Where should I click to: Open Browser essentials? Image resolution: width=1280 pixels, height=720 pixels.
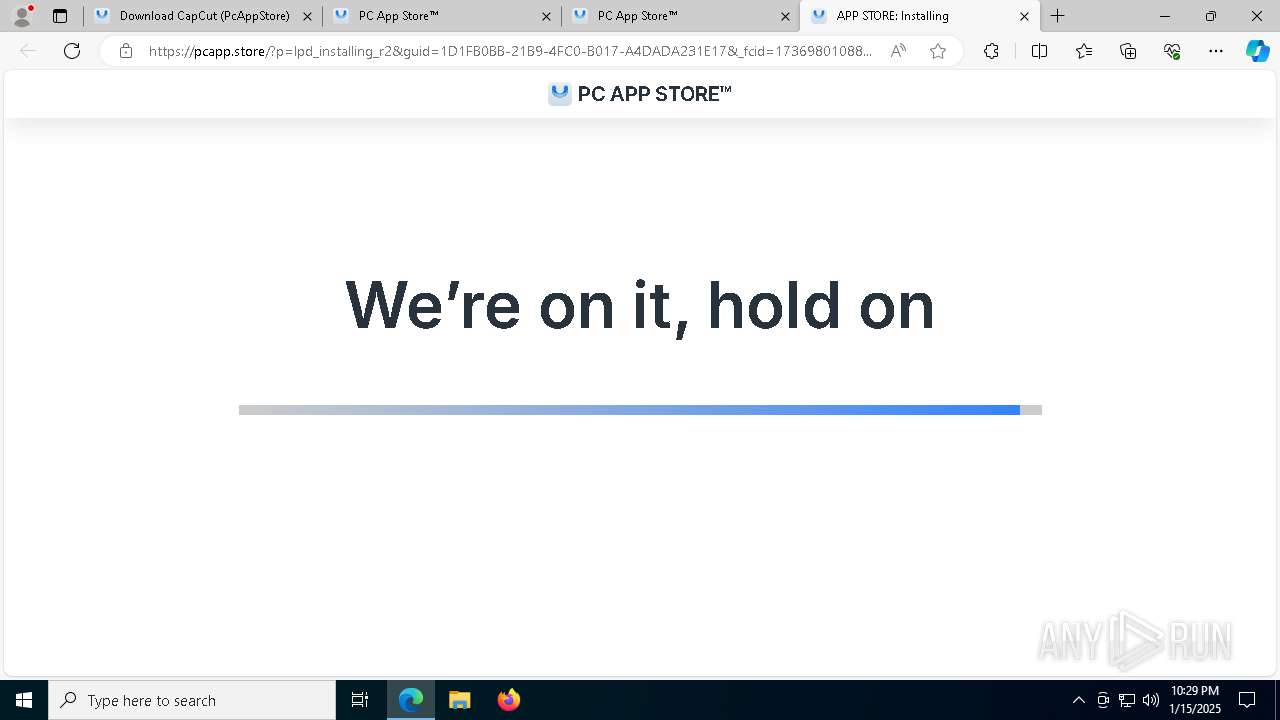(1172, 51)
